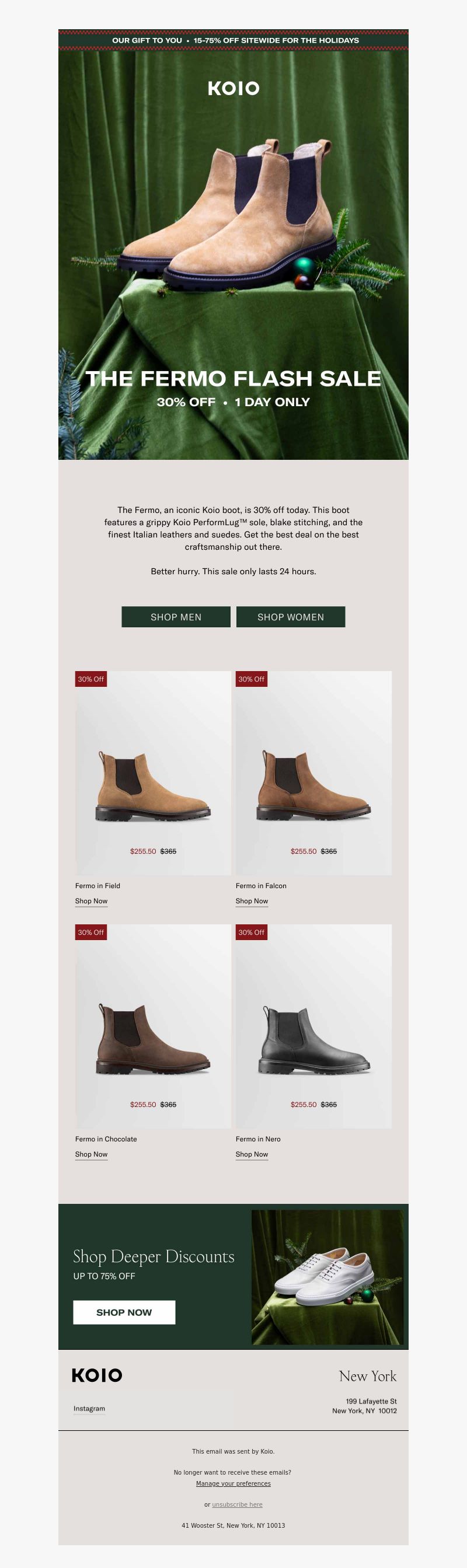Click the SHOP MEN button
The width and height of the screenshot is (467, 1568).
point(176,617)
